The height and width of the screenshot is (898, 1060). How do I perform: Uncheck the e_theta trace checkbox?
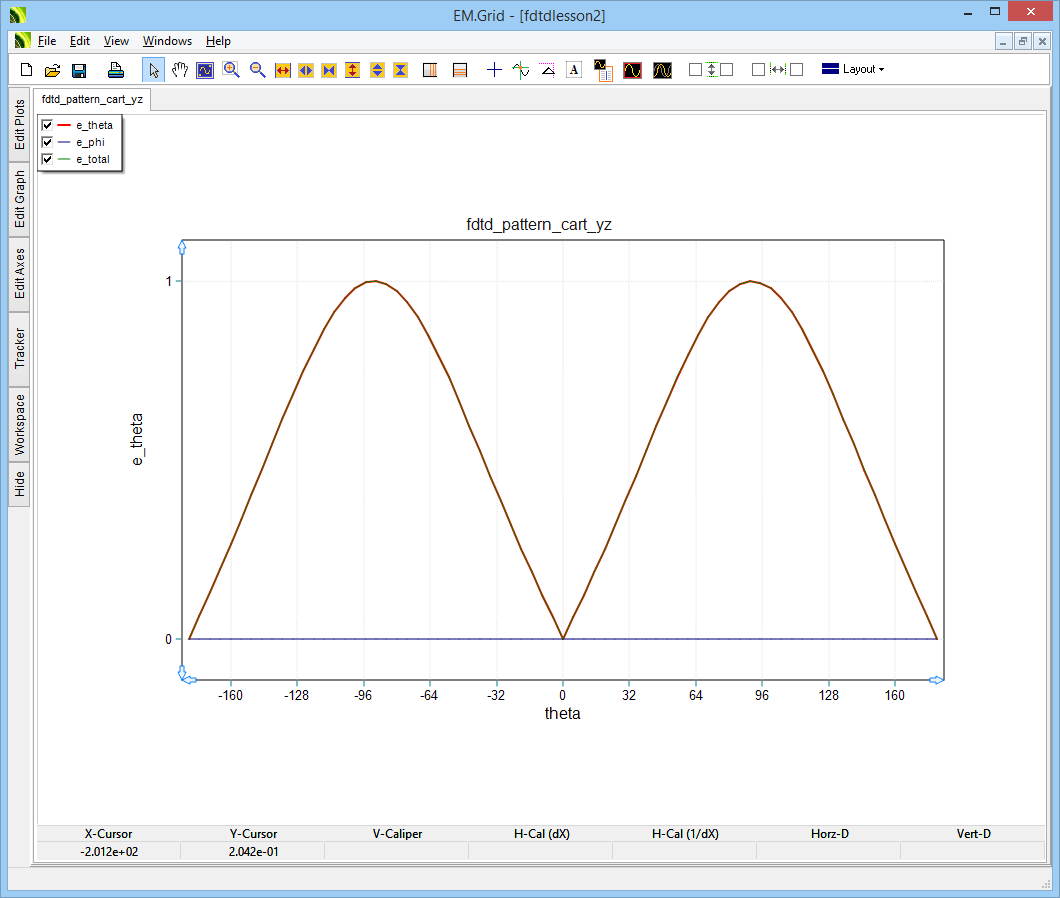pos(47,125)
